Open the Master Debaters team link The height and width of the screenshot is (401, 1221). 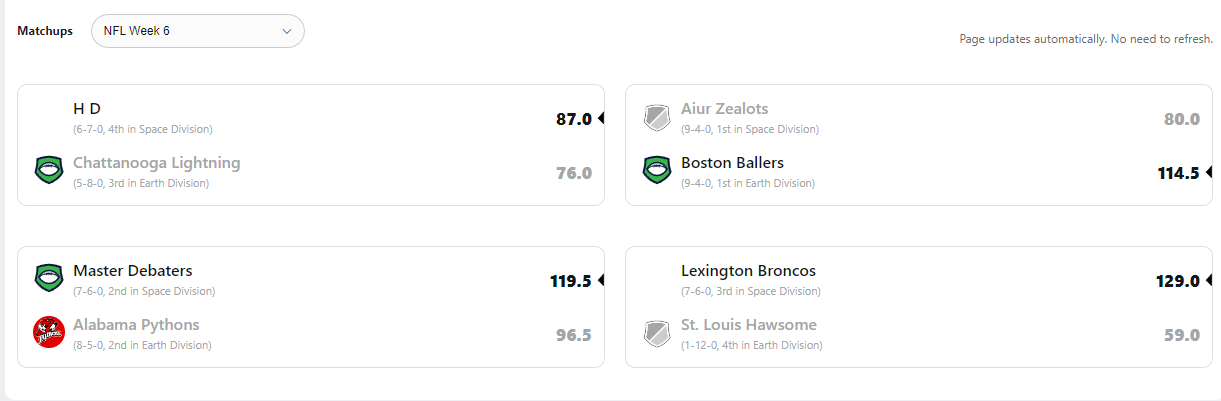pyautogui.click(x=132, y=271)
